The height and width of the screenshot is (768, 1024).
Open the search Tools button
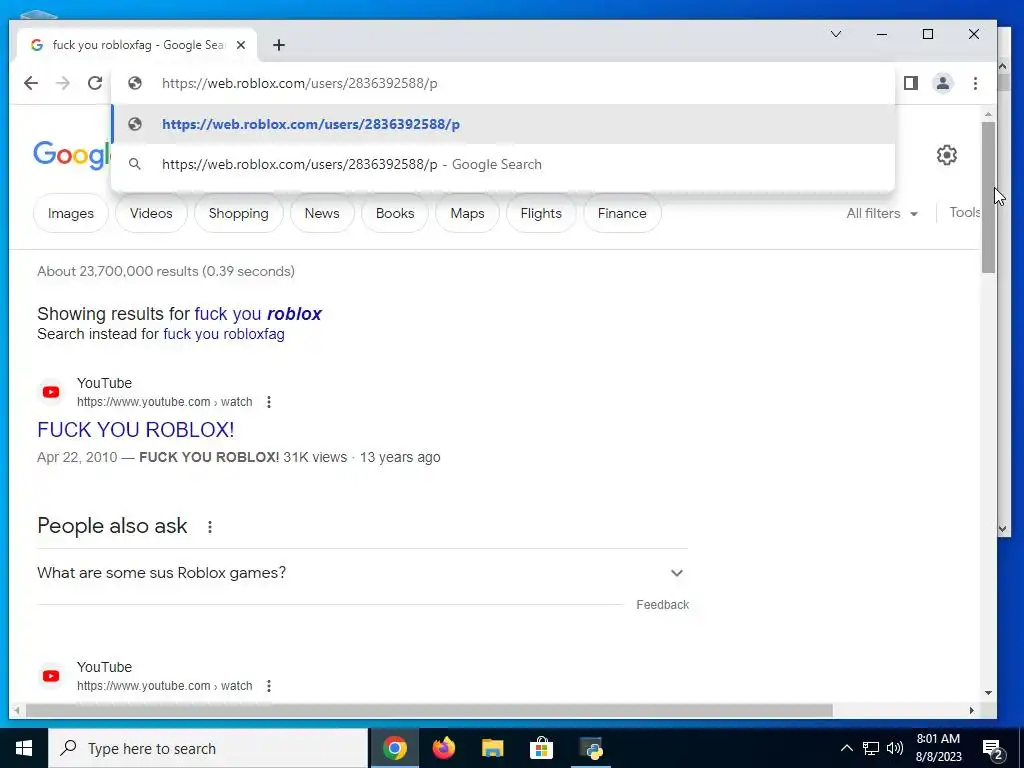965,213
